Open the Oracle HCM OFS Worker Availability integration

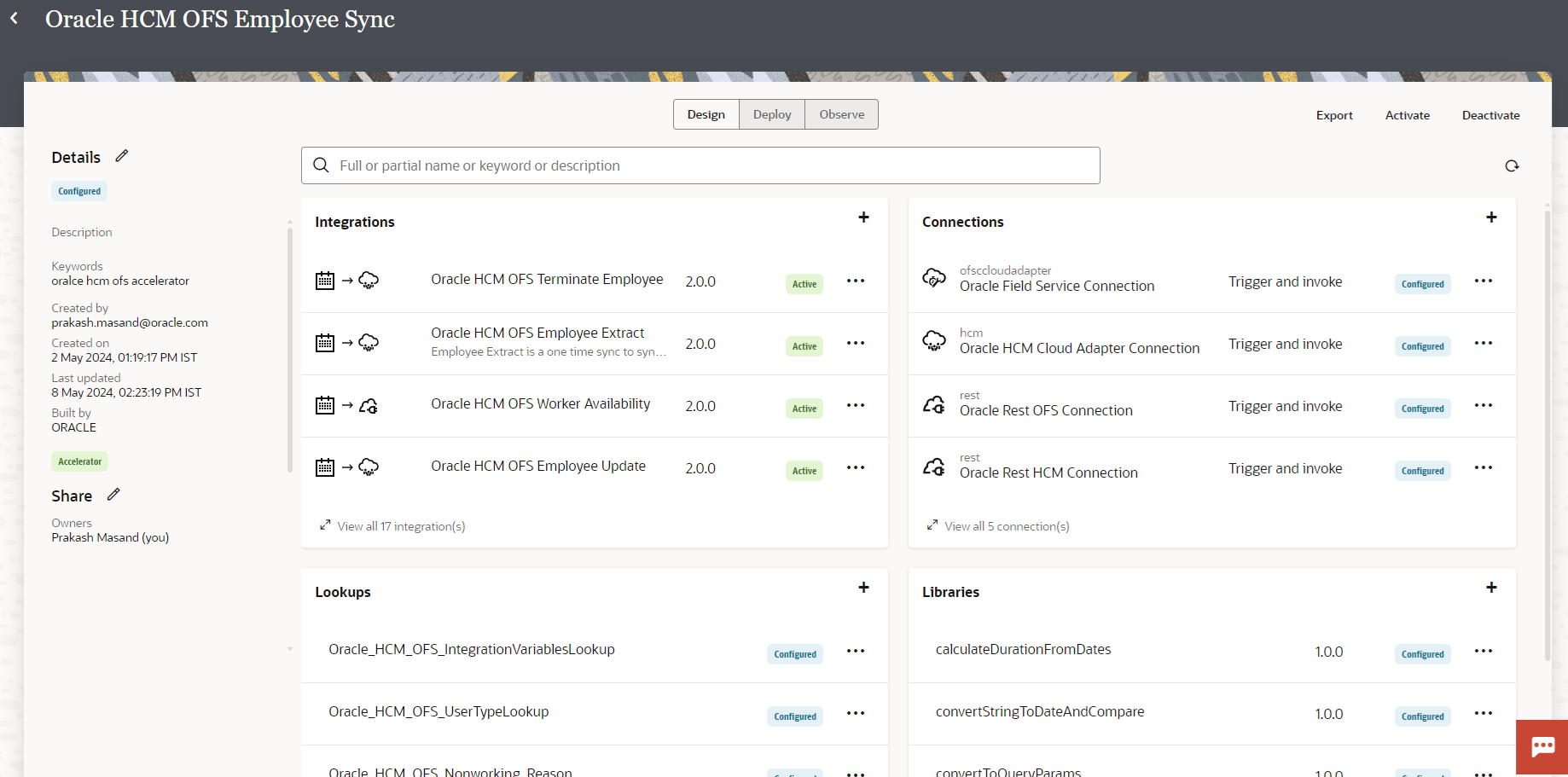pyautogui.click(x=540, y=403)
